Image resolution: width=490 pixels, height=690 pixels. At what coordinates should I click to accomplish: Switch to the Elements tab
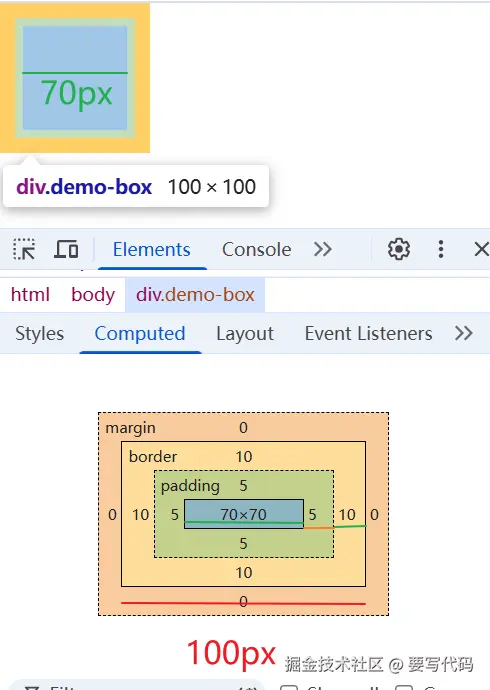[x=152, y=250]
